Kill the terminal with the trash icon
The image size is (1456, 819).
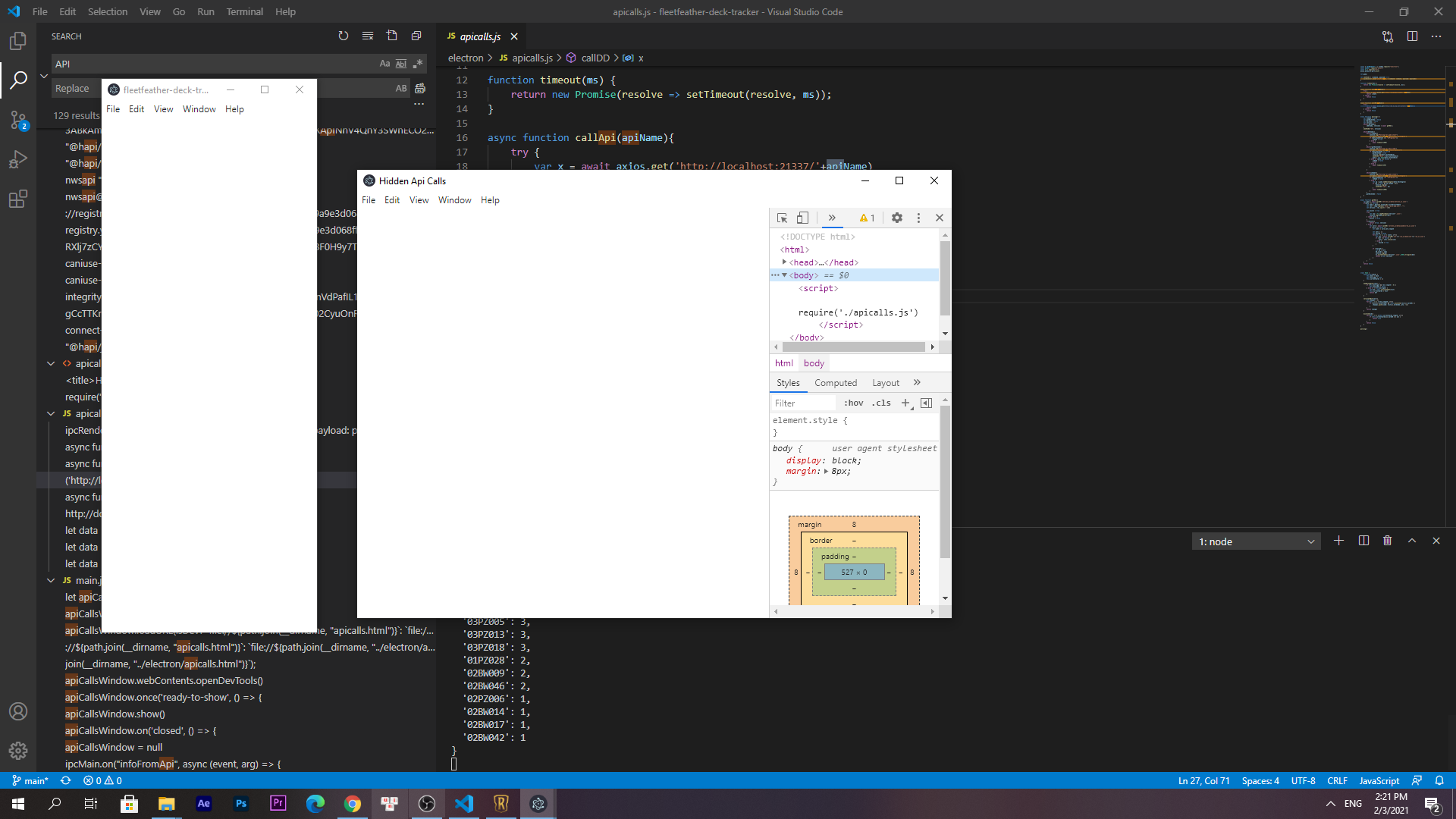pyautogui.click(x=1388, y=541)
